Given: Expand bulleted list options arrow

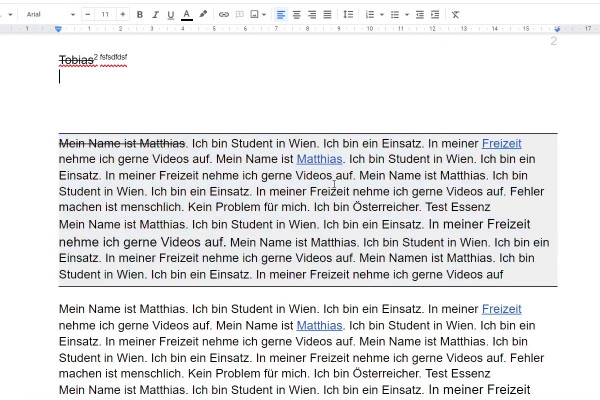Looking at the screenshot, I should pyautogui.click(x=407, y=15).
